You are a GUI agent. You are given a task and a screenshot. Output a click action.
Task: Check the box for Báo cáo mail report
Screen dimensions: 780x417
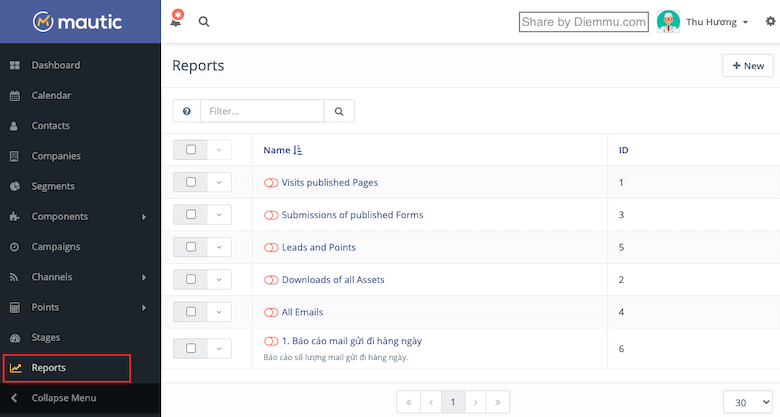(191, 348)
